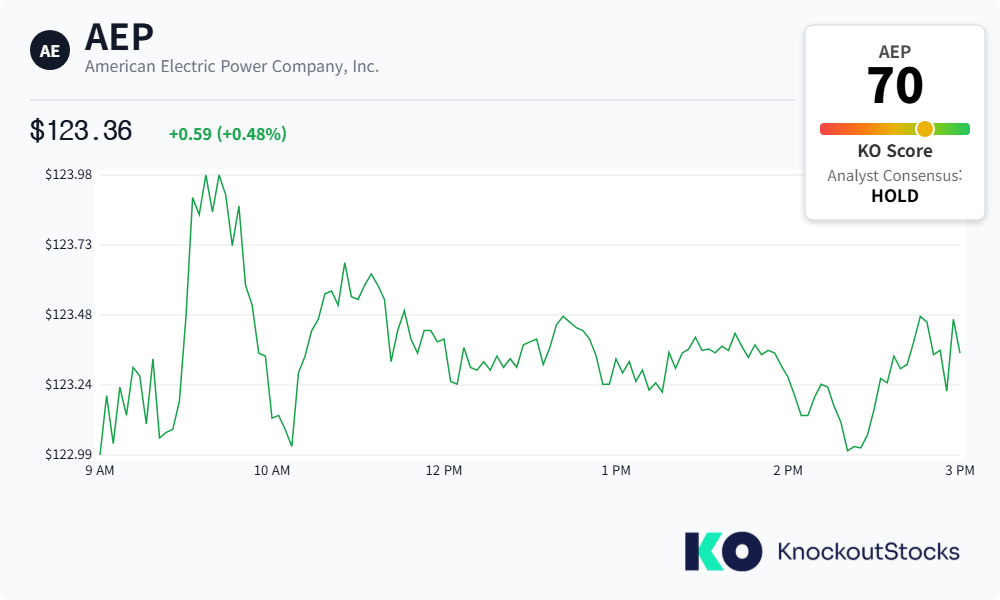Open the KnockoutStocks brand name

point(869,552)
